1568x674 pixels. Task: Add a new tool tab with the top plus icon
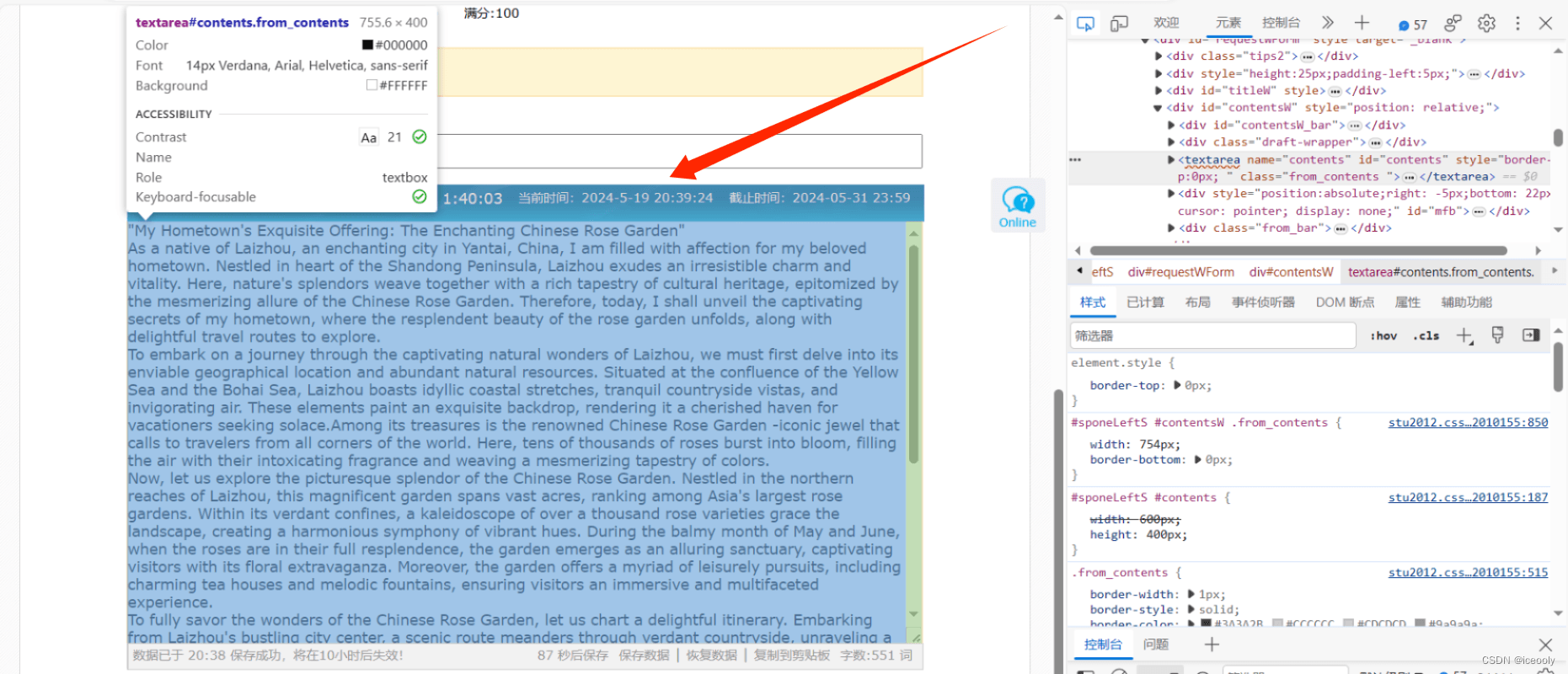1362,23
